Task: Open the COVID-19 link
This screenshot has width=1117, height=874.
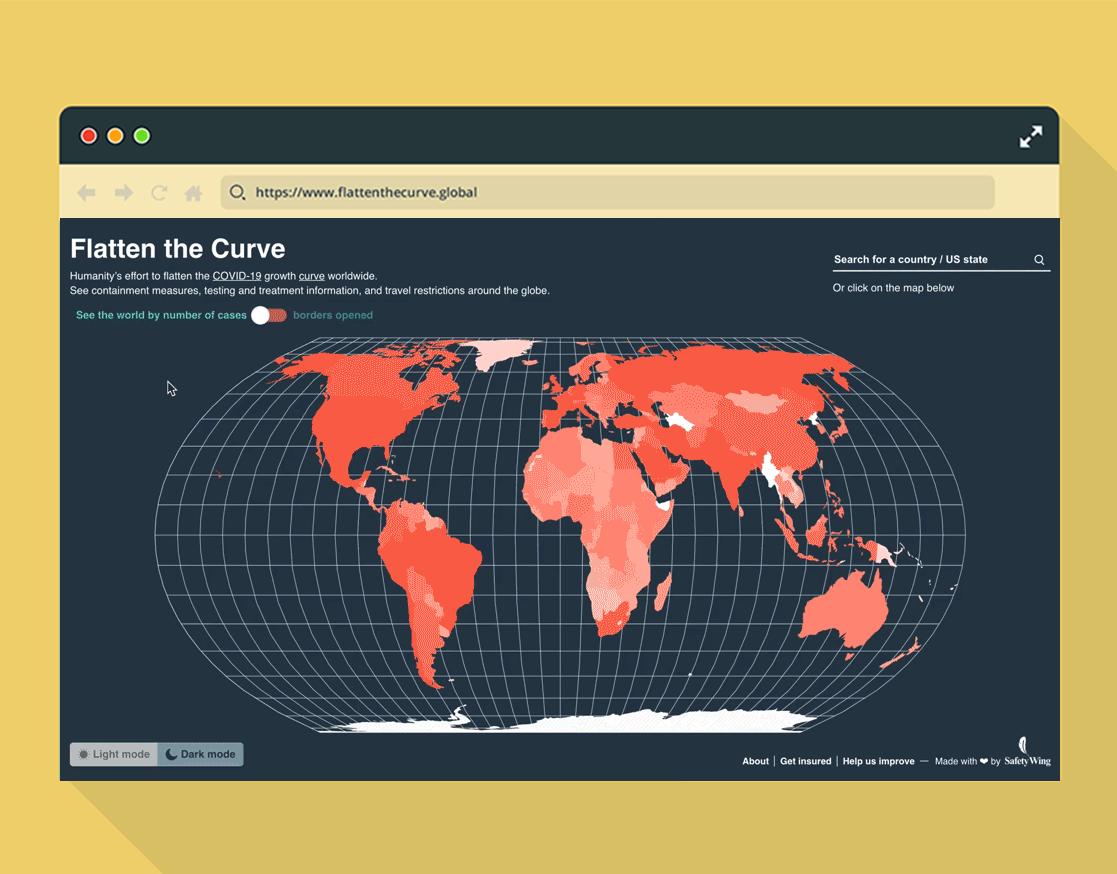Action: coord(237,276)
